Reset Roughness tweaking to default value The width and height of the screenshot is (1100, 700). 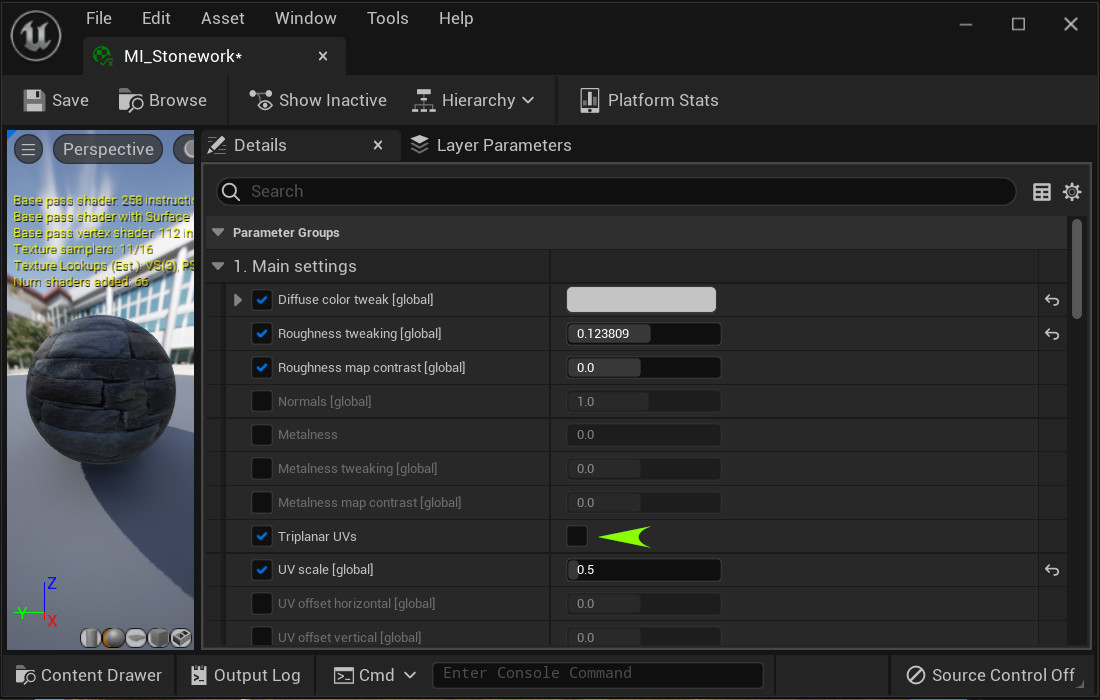[x=1052, y=334]
